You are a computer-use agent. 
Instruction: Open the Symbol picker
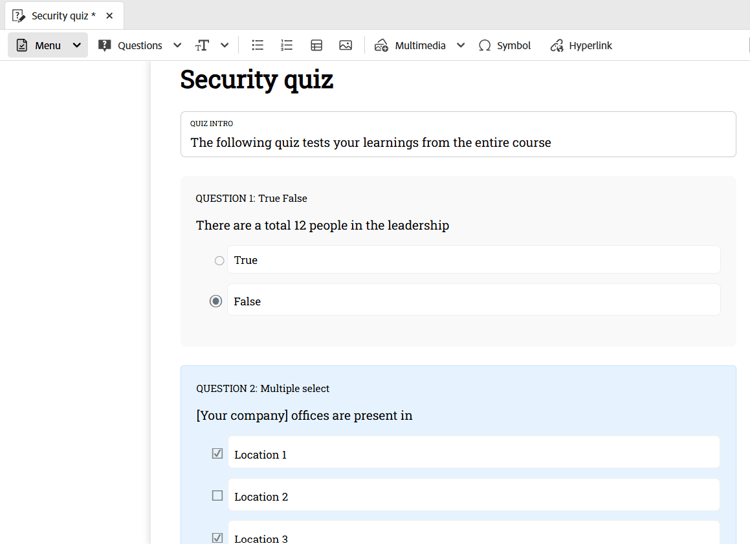(505, 45)
